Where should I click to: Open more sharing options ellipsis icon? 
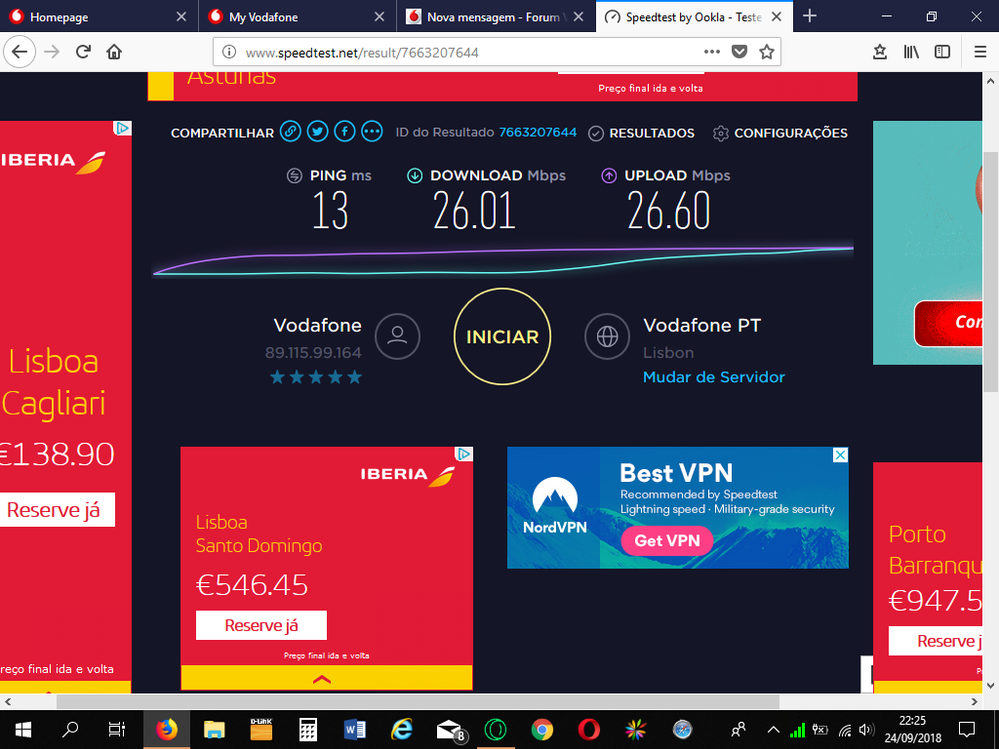[372, 132]
